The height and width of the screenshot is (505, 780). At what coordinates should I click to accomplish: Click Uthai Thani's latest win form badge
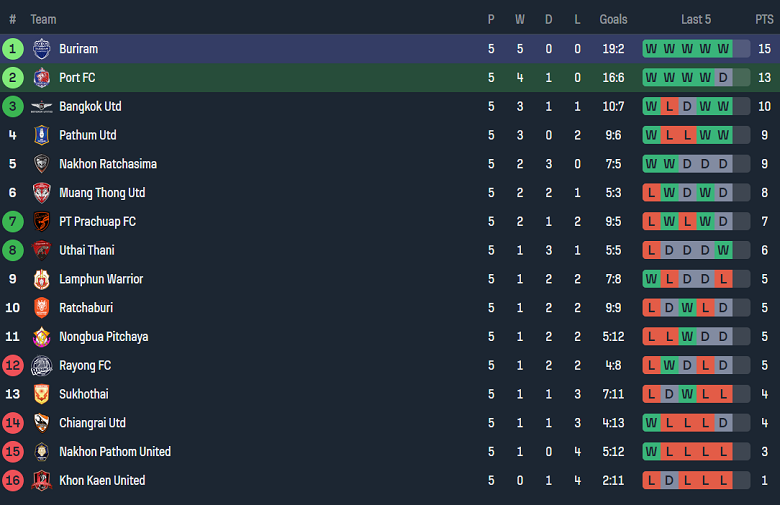(x=723, y=250)
